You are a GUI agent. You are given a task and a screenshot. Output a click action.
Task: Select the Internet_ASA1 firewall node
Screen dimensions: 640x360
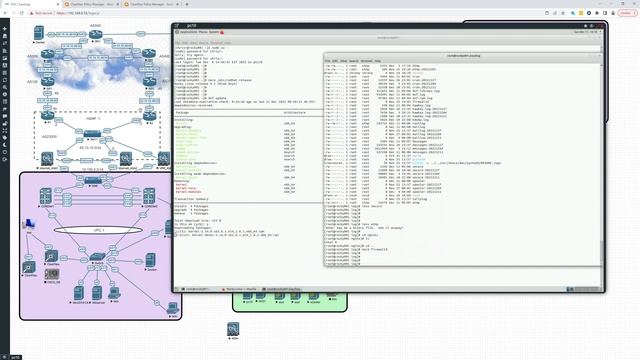tap(47, 158)
